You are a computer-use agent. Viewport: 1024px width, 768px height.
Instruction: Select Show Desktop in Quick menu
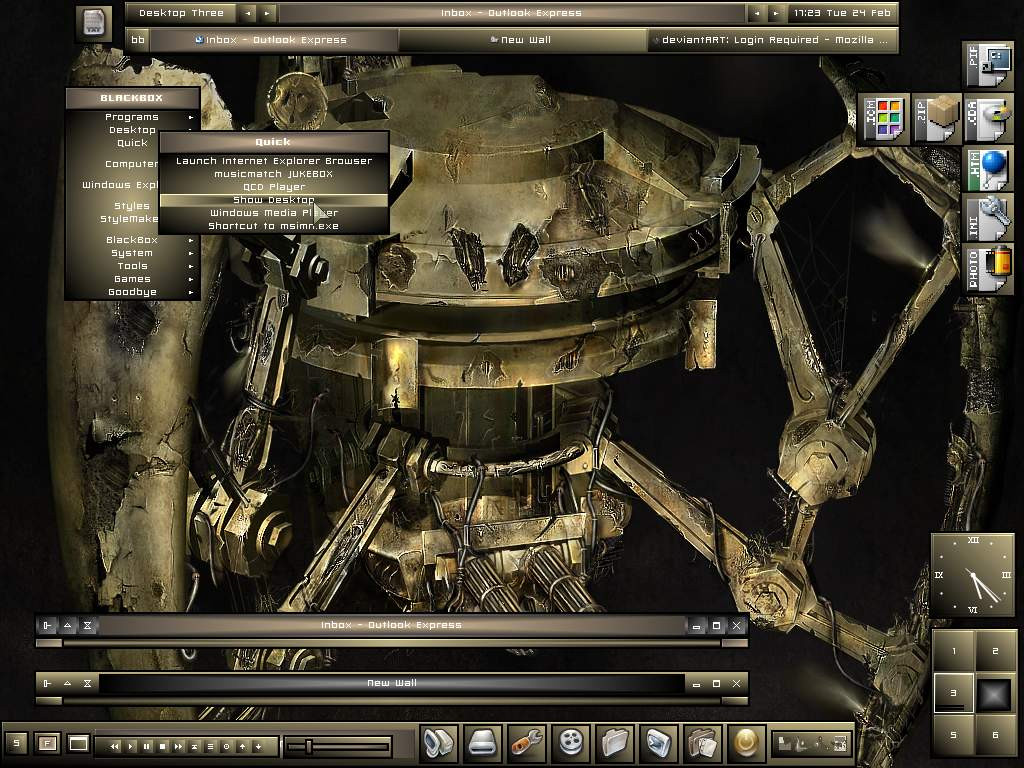(x=273, y=200)
